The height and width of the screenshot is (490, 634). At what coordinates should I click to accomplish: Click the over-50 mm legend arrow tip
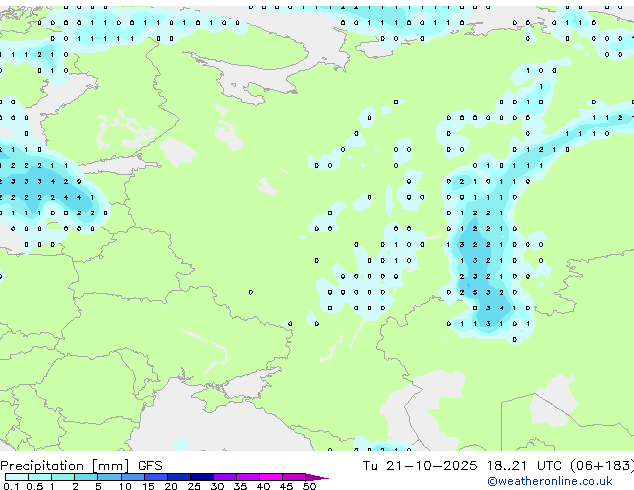point(317,477)
